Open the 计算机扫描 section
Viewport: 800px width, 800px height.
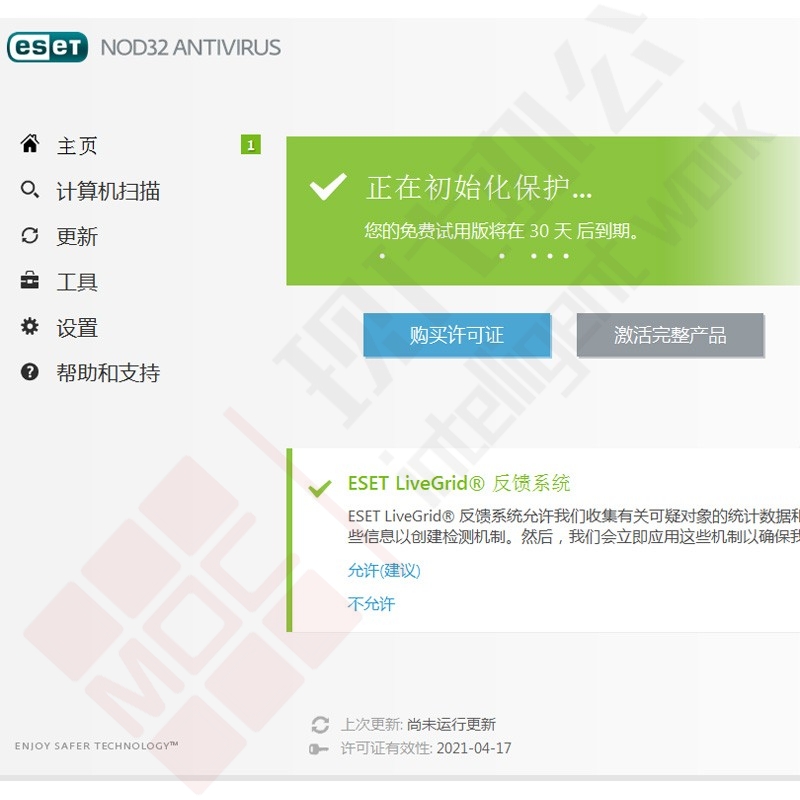pos(108,191)
